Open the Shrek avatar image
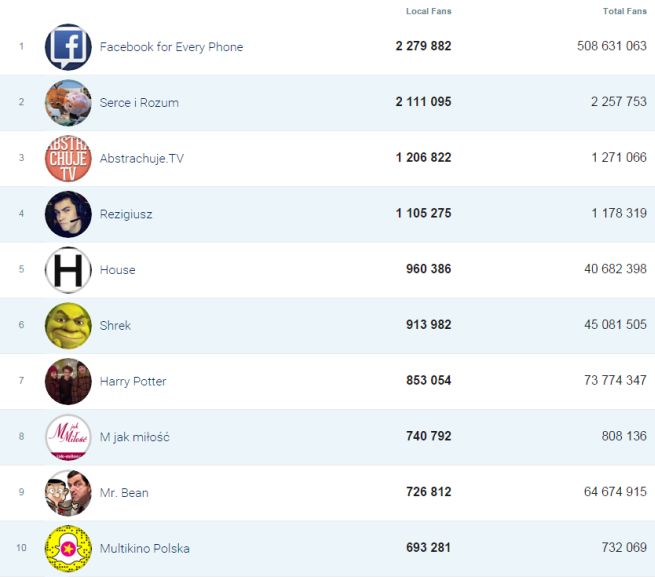Viewport: 655px width, 577px height. point(68,325)
